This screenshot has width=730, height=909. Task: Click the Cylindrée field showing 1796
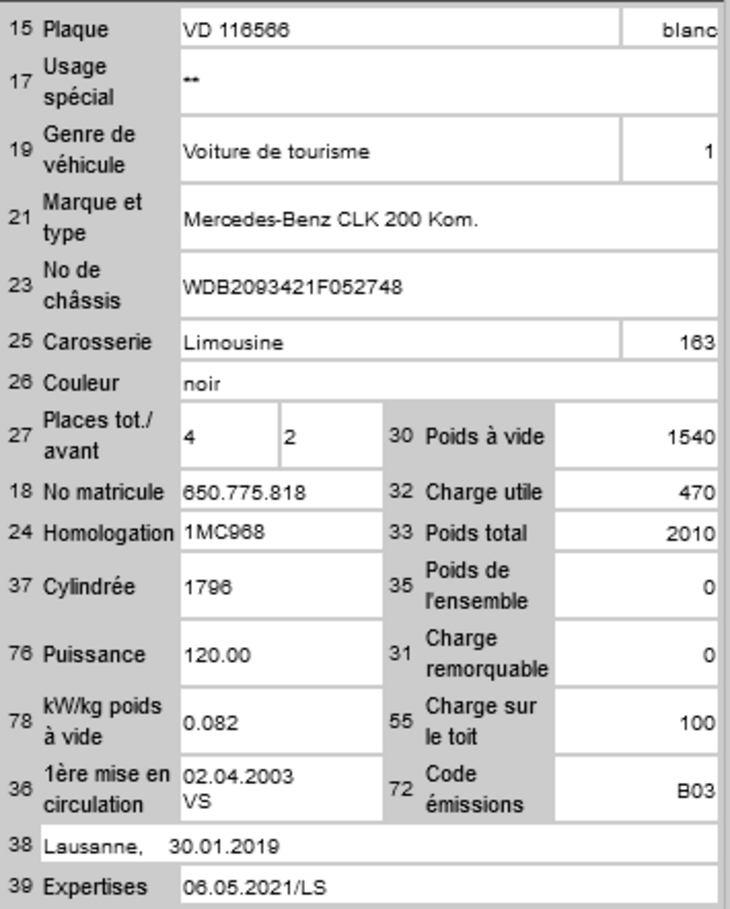click(281, 587)
